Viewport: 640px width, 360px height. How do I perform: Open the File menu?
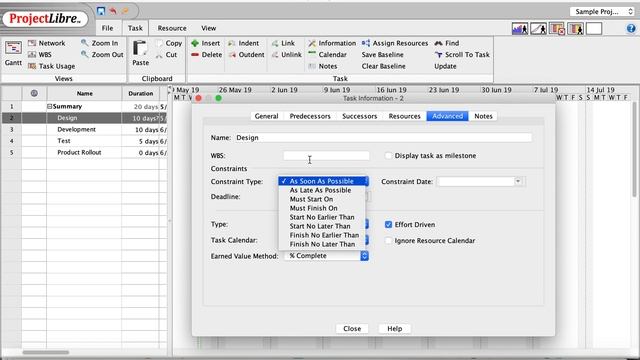(107, 28)
